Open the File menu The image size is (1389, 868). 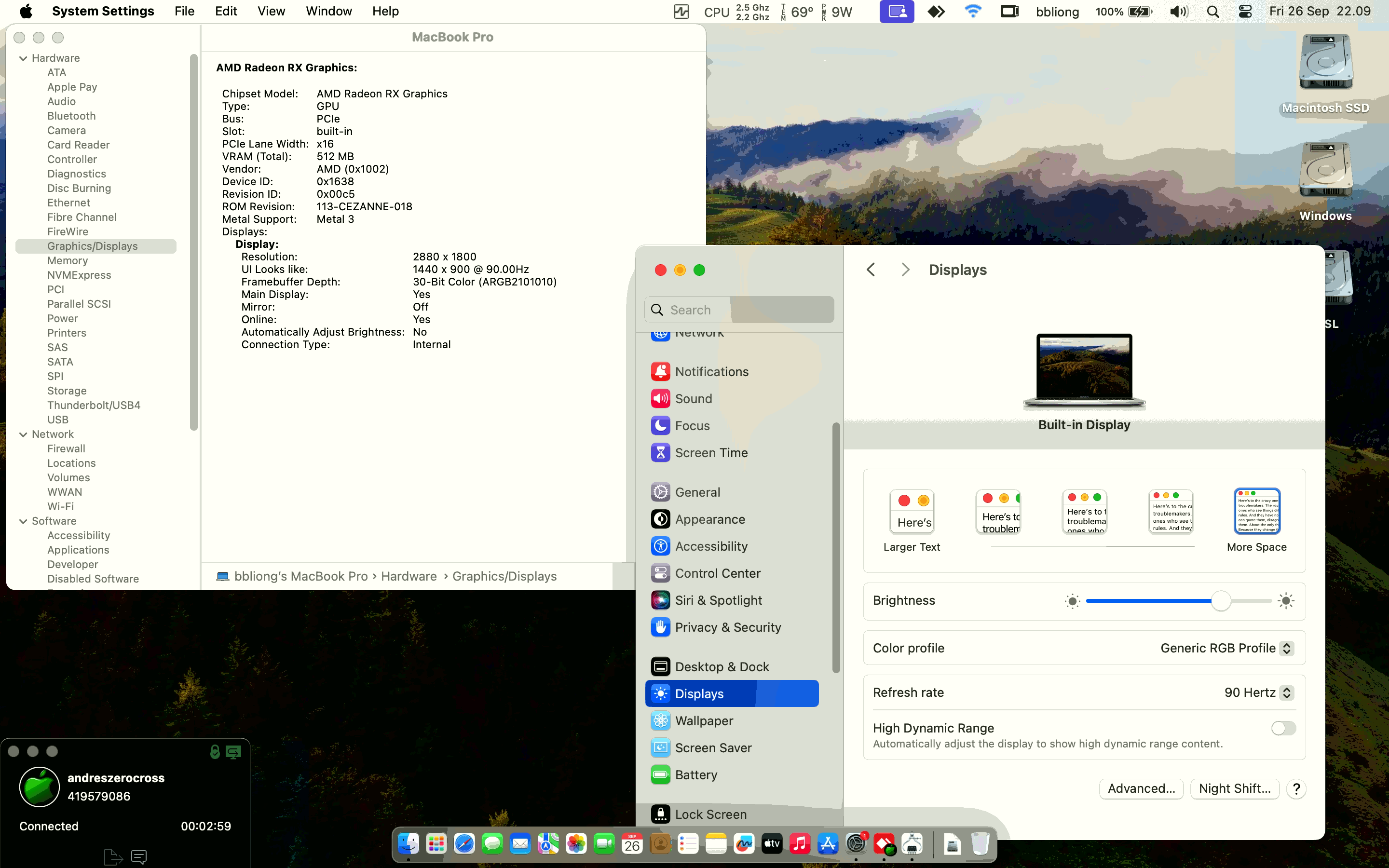click(x=184, y=12)
